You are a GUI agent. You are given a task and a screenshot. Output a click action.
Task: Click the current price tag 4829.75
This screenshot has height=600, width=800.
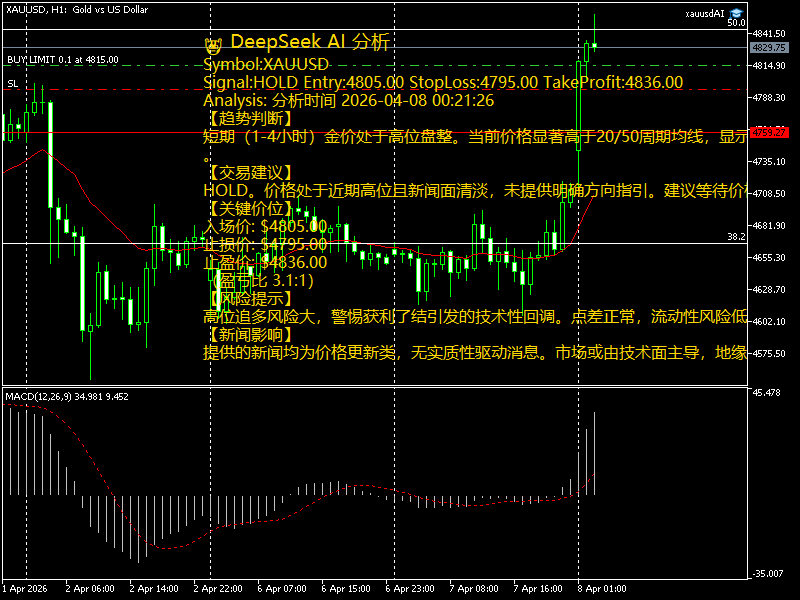tap(767, 47)
